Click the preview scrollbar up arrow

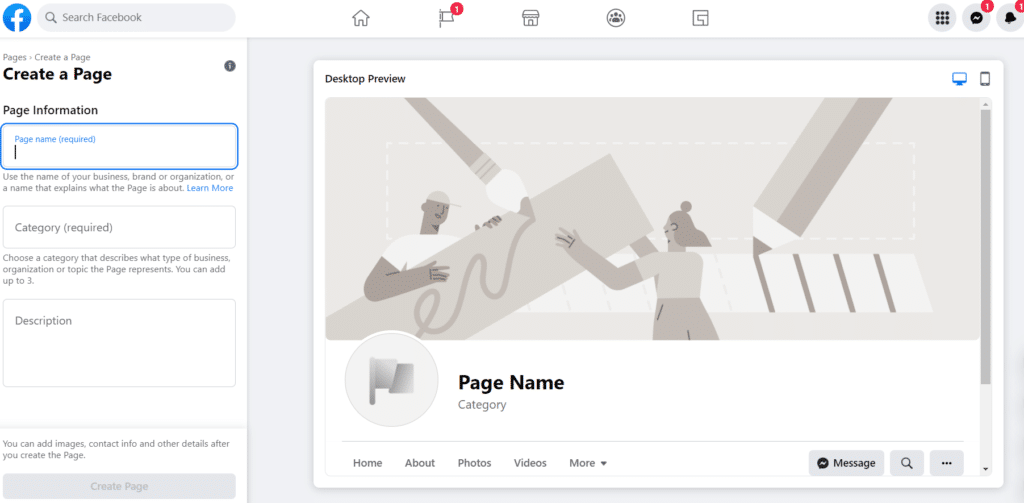(x=985, y=103)
